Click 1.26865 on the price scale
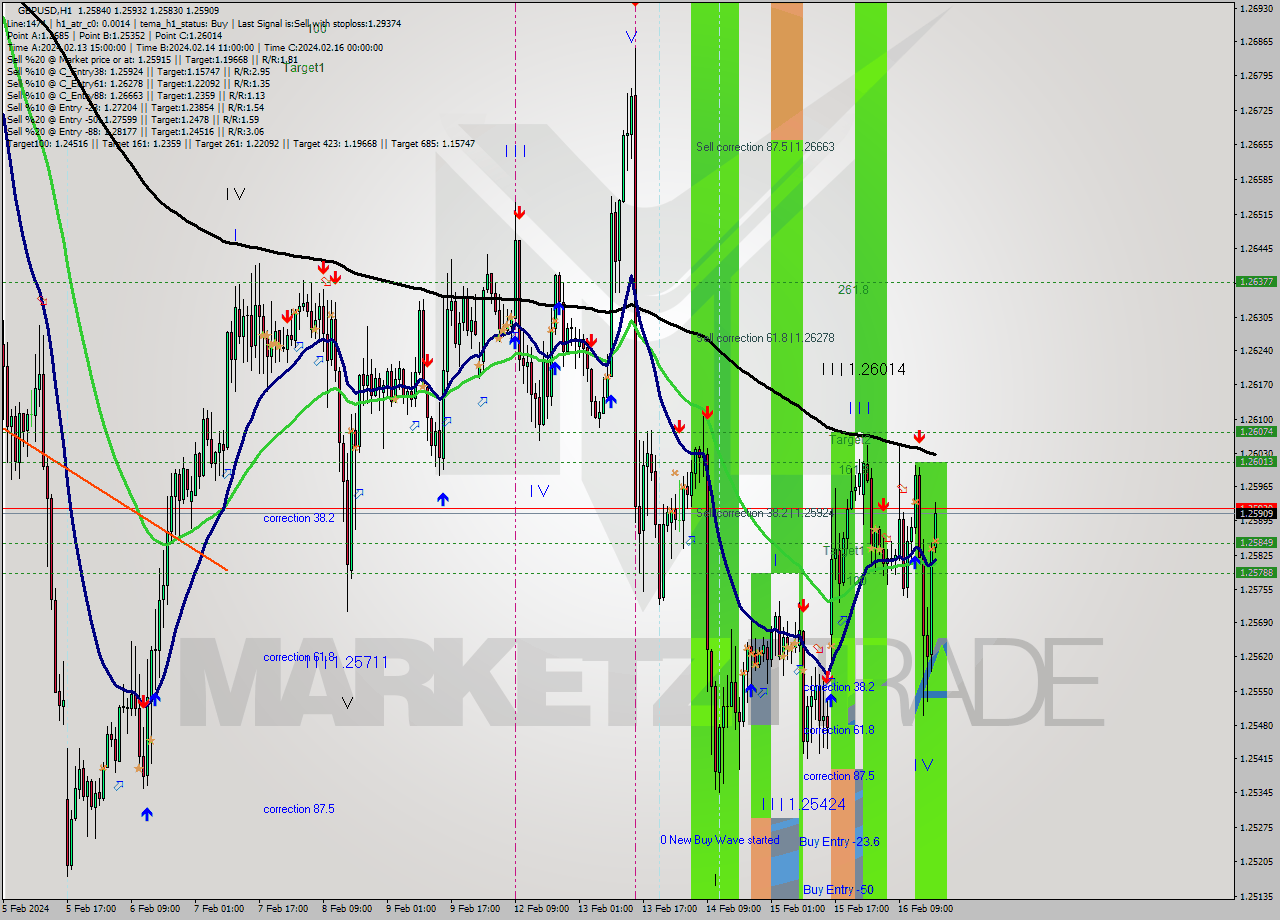1280x920 pixels. (x=1256, y=42)
